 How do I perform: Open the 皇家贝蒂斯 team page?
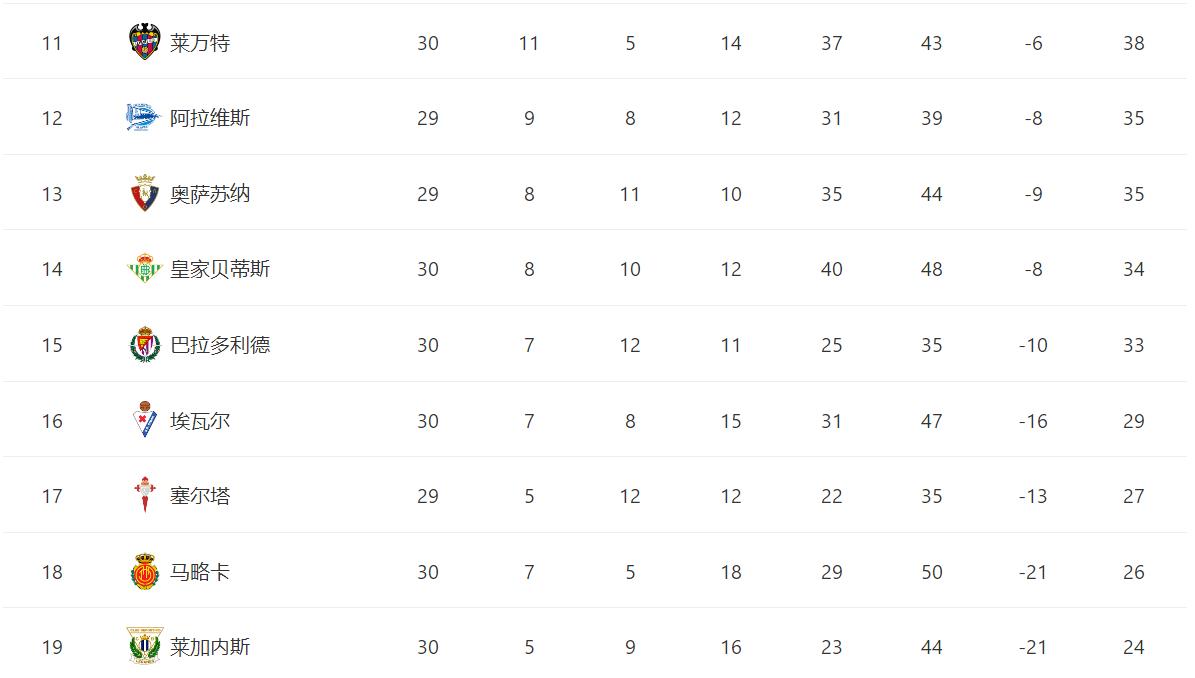coord(220,269)
